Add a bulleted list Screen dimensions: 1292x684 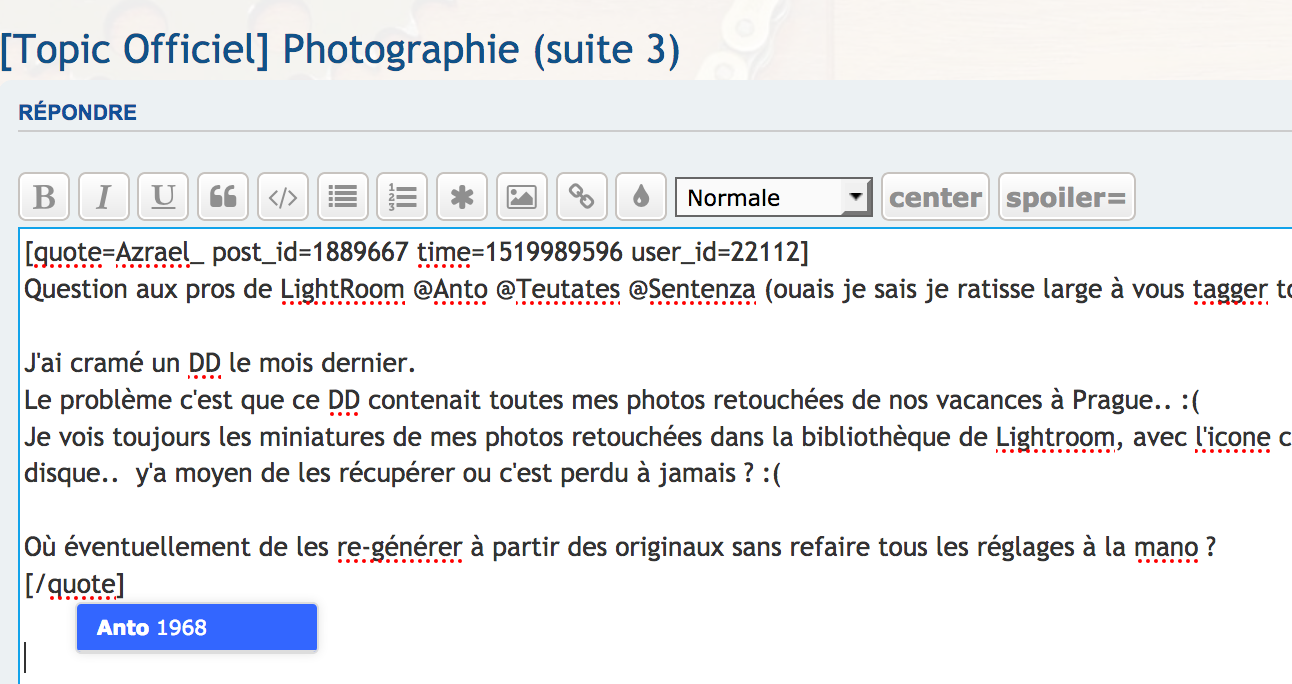coord(343,197)
